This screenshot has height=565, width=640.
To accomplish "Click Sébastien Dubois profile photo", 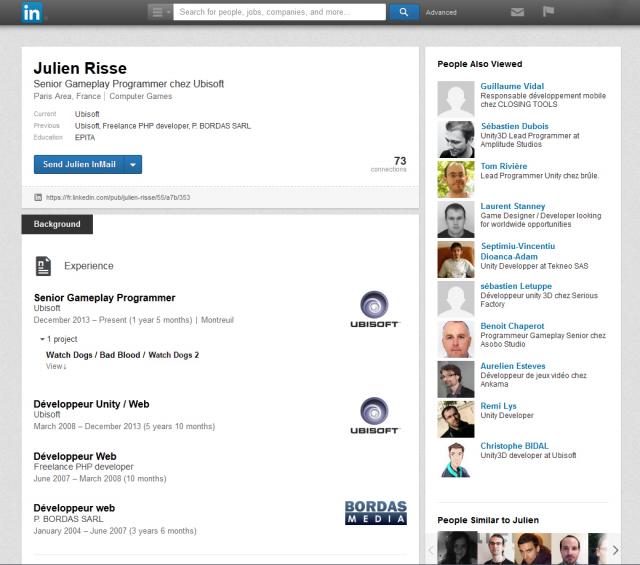I will click(x=456, y=139).
